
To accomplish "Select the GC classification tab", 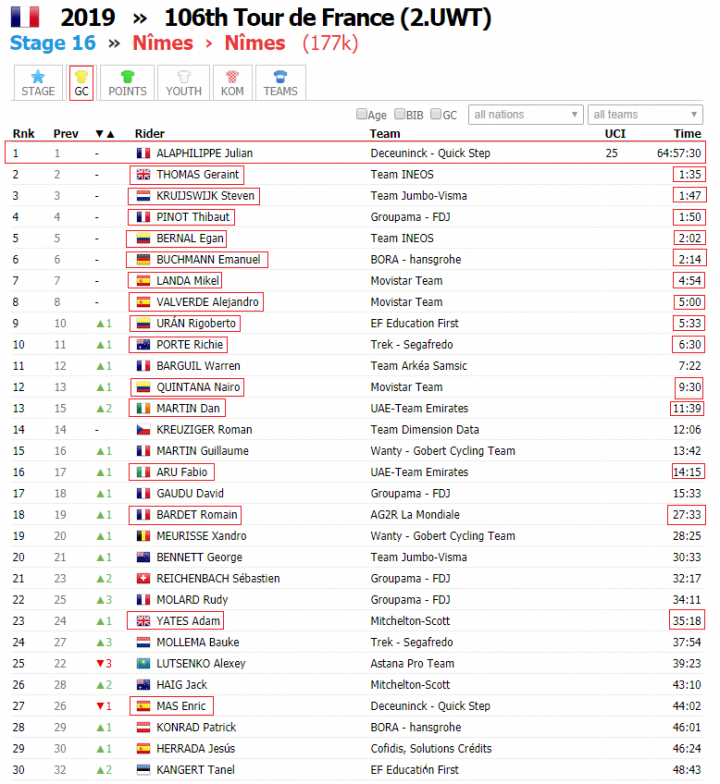I will [x=82, y=83].
